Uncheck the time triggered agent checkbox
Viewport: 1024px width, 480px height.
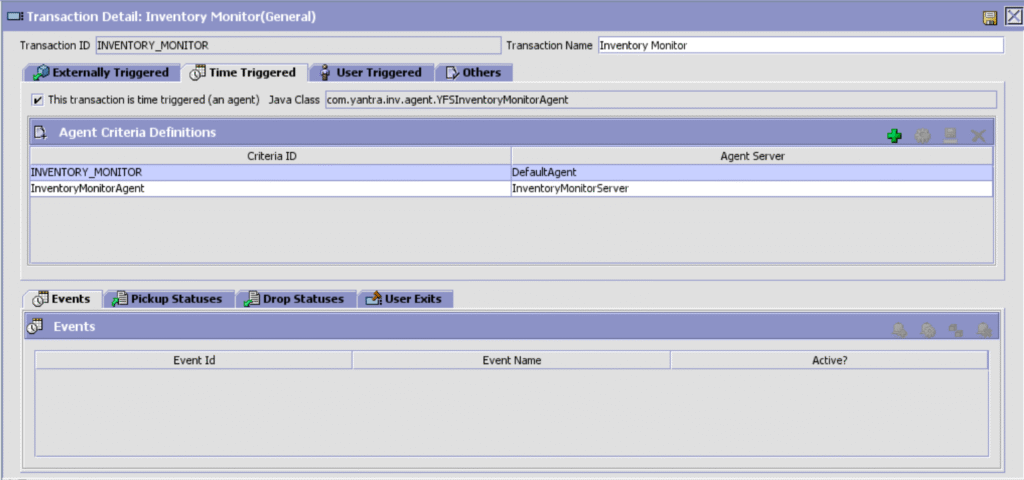[x=38, y=100]
